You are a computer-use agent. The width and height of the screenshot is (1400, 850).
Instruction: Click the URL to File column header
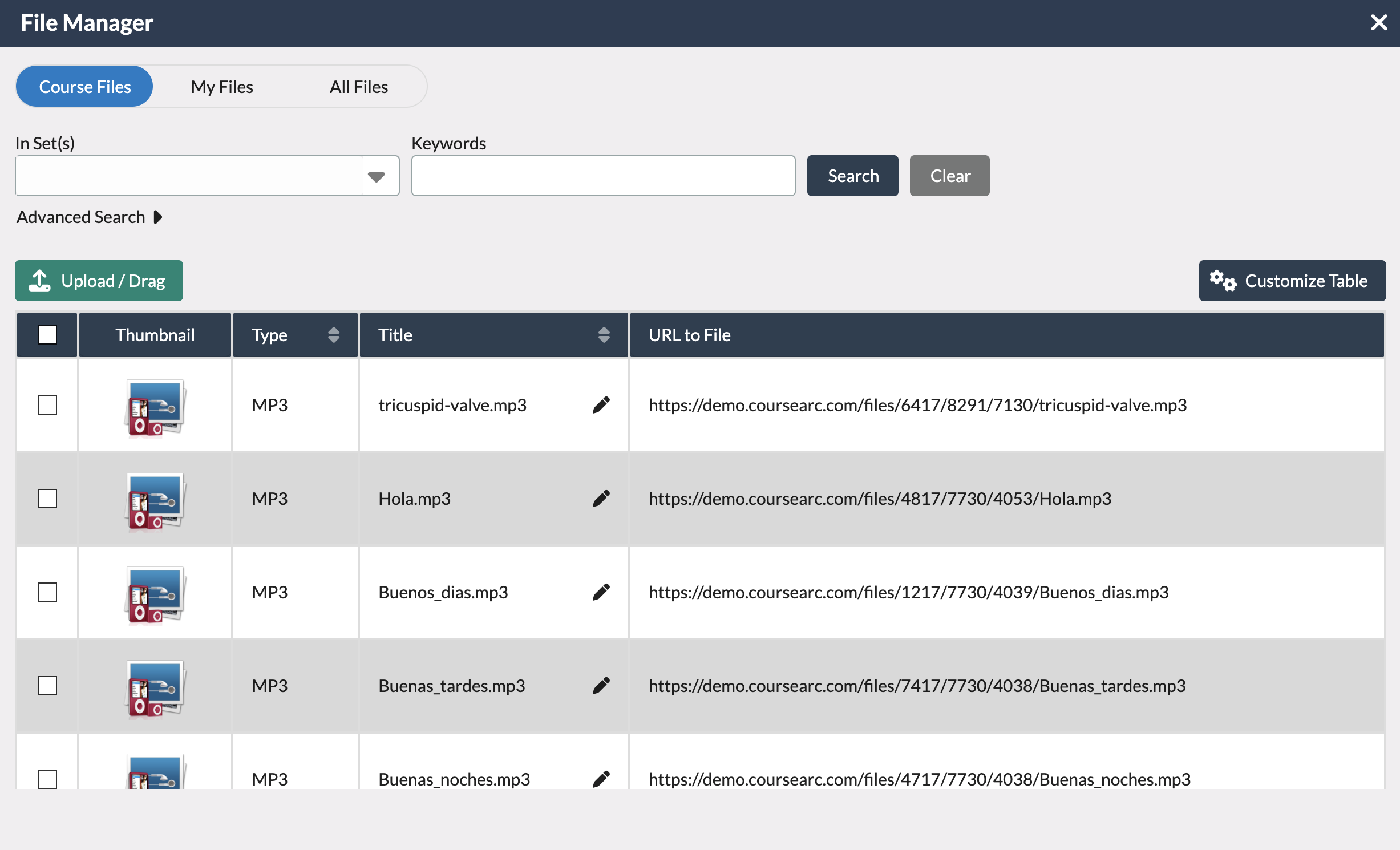(1007, 335)
